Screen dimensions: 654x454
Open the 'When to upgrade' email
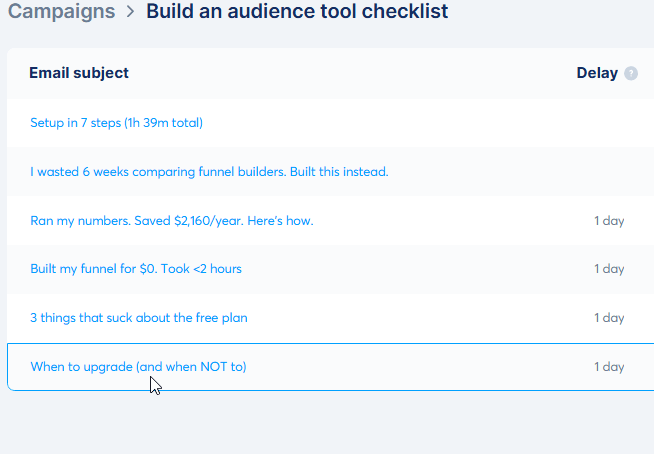point(138,367)
